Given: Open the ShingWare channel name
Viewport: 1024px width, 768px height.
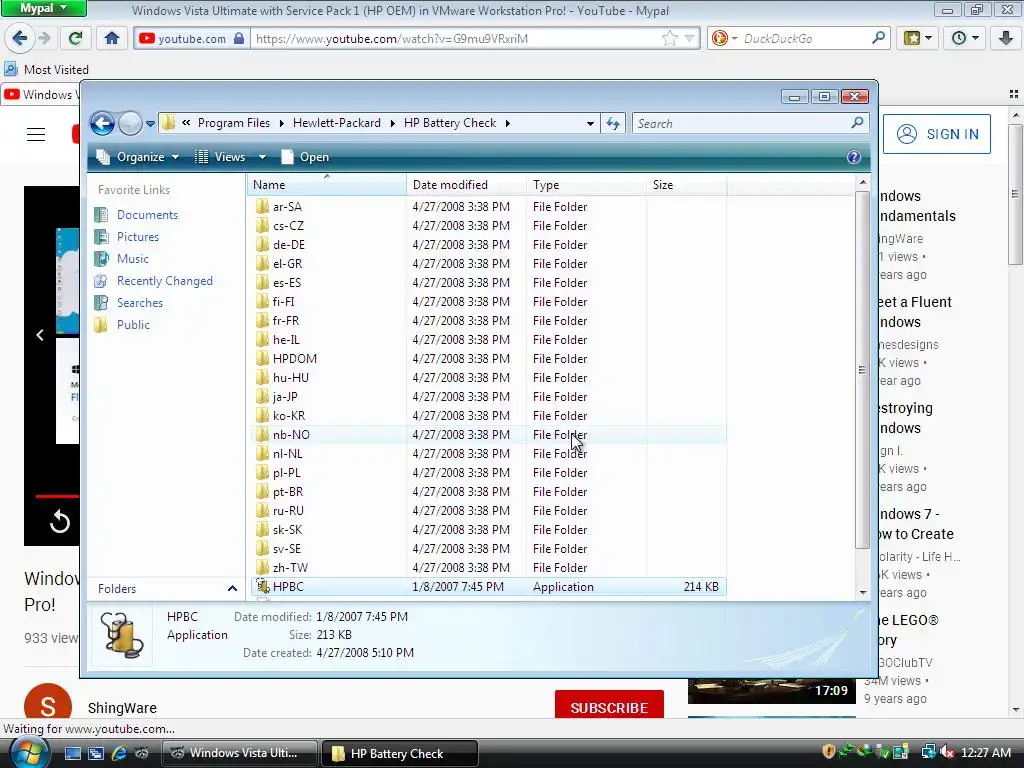Looking at the screenshot, I should click(x=122, y=708).
